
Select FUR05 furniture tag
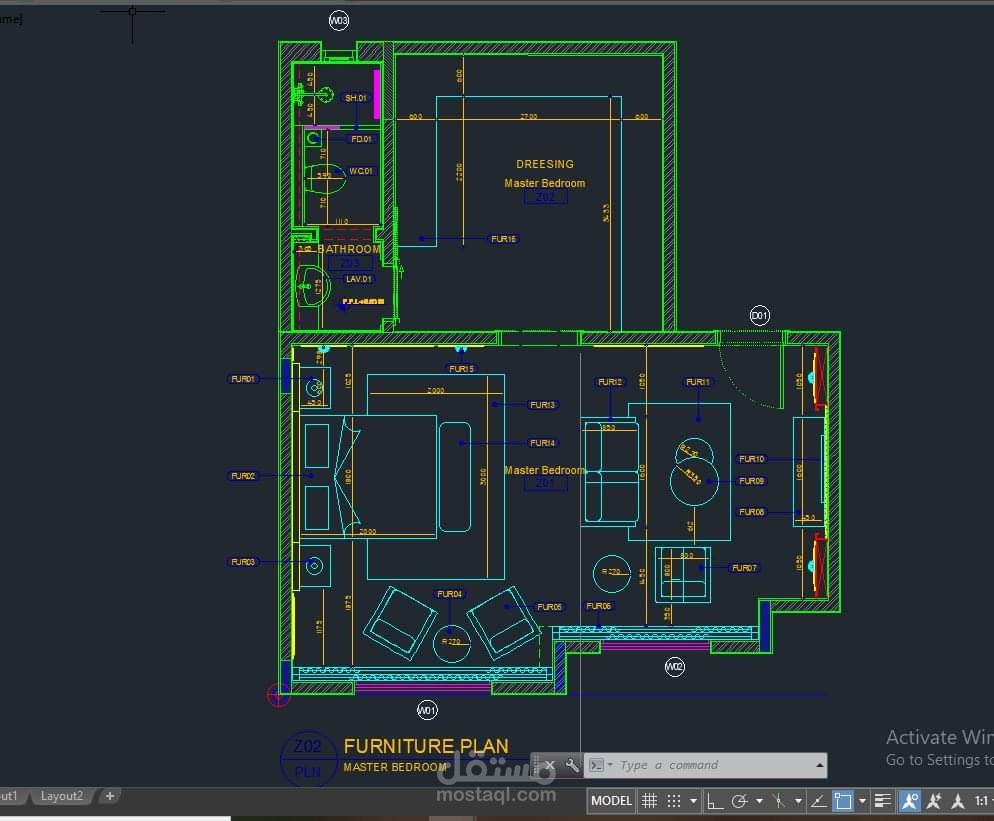[549, 607]
